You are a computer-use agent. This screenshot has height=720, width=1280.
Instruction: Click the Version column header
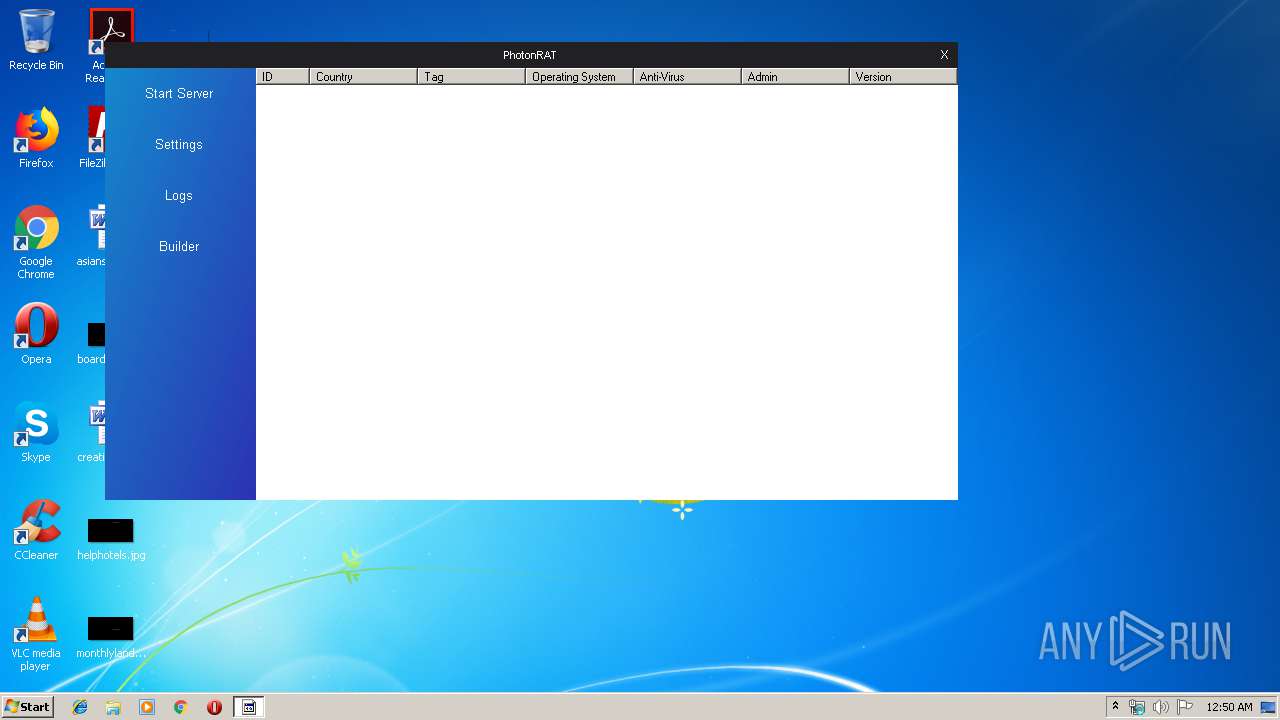point(903,76)
